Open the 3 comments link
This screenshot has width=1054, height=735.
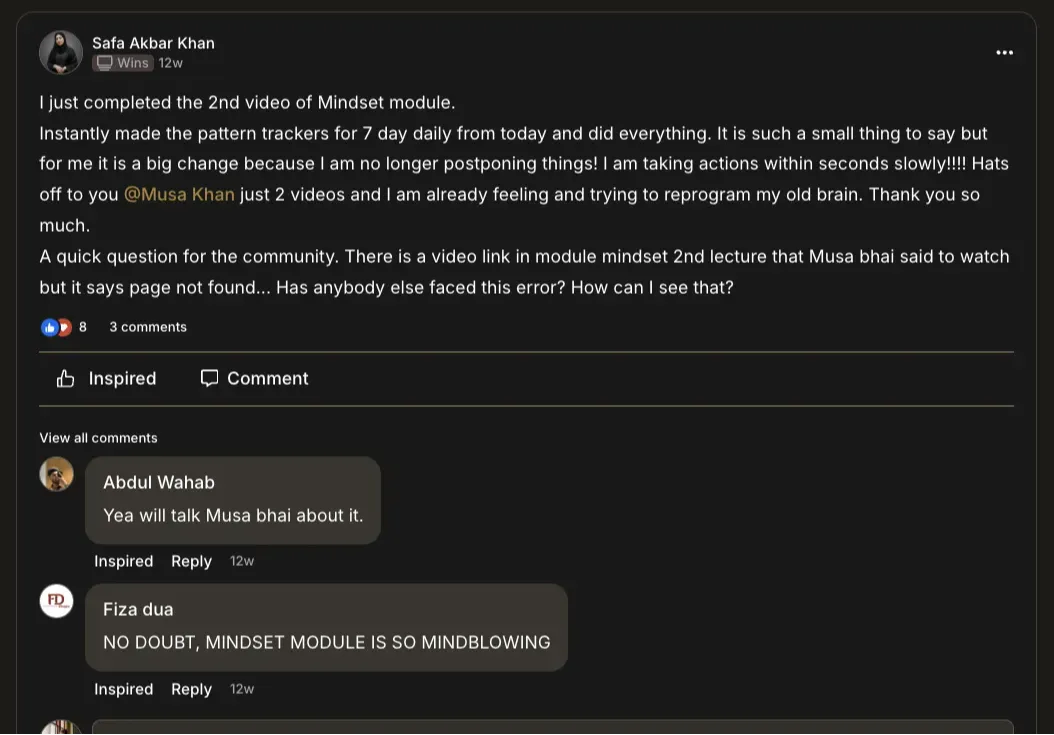(148, 327)
